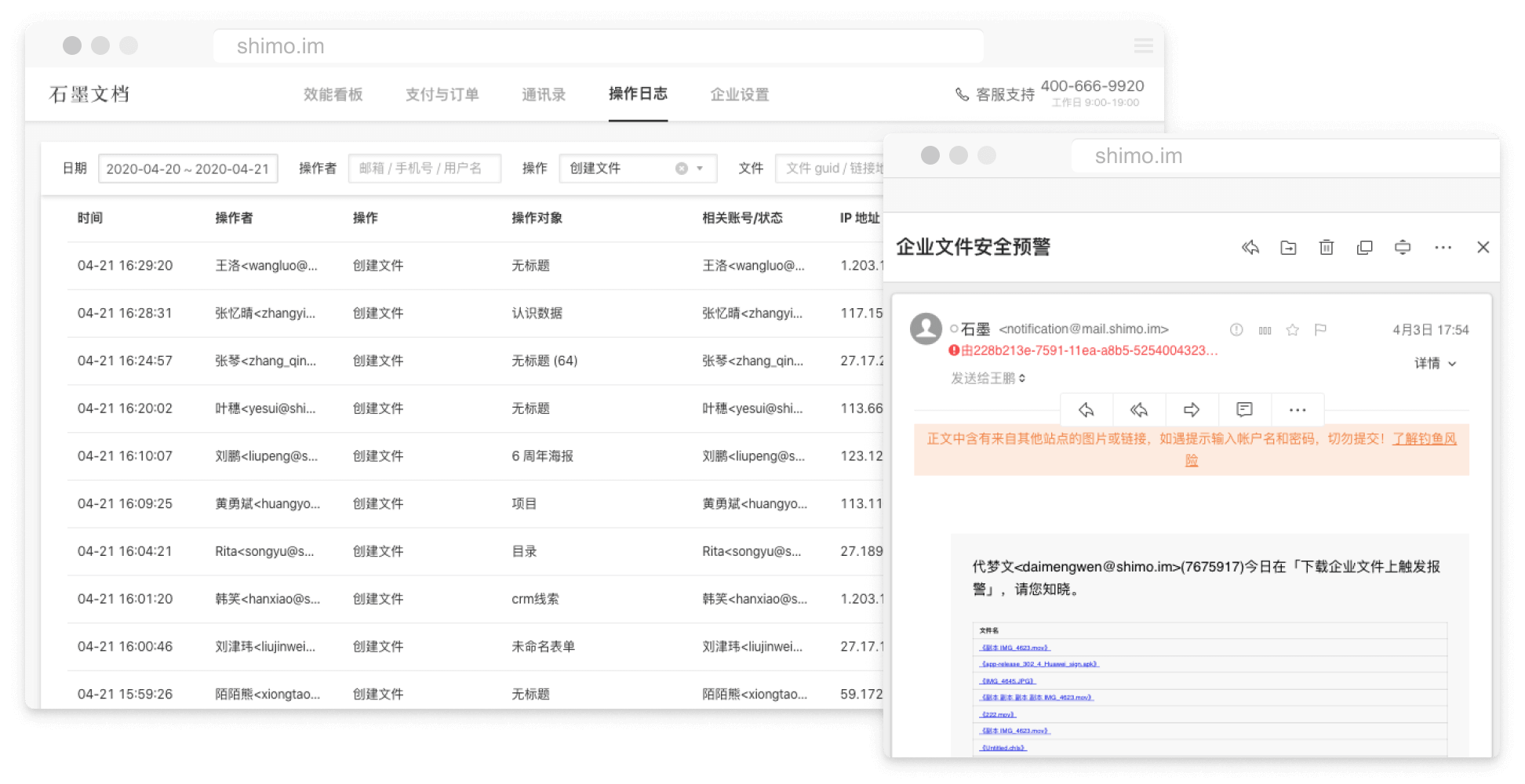Click the 操作对象 column header
The width and height of the screenshot is (1525, 784).
[x=537, y=218]
